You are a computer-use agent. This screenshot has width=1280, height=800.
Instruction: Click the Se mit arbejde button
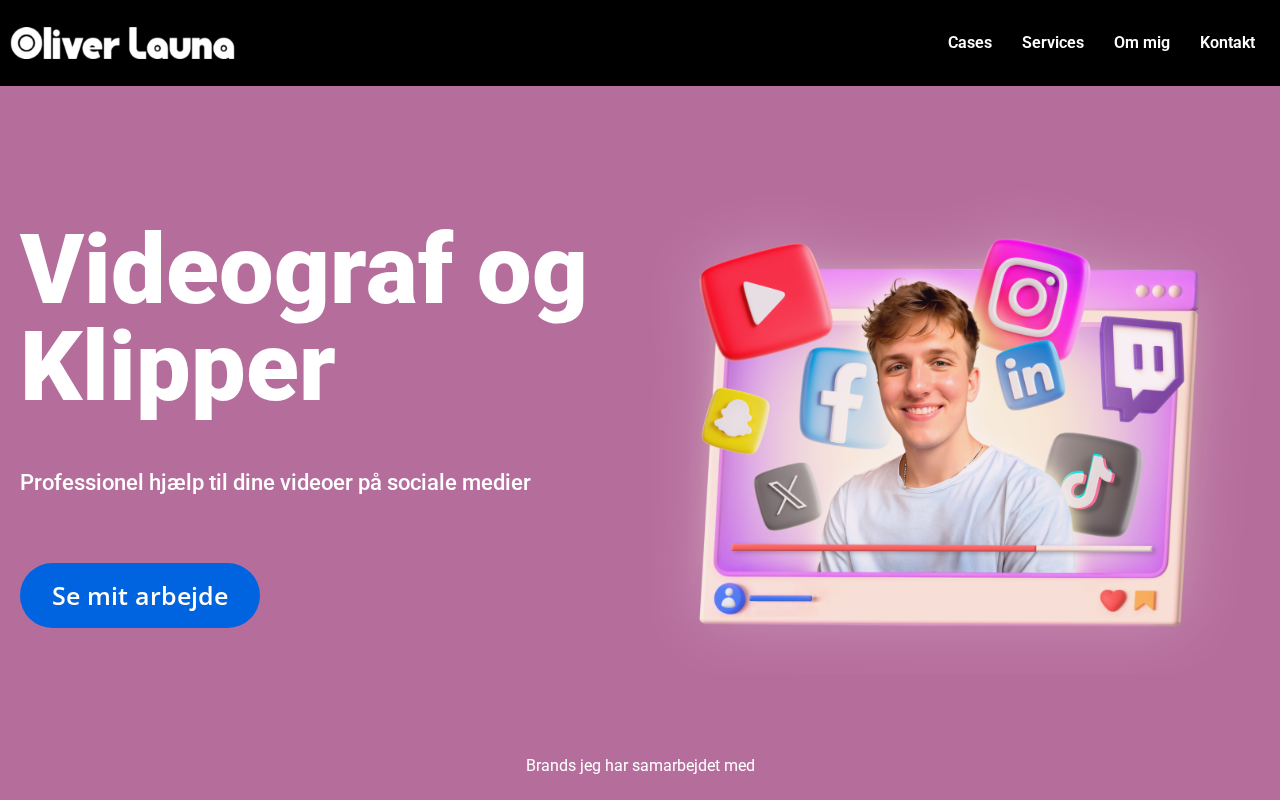[x=140, y=595]
